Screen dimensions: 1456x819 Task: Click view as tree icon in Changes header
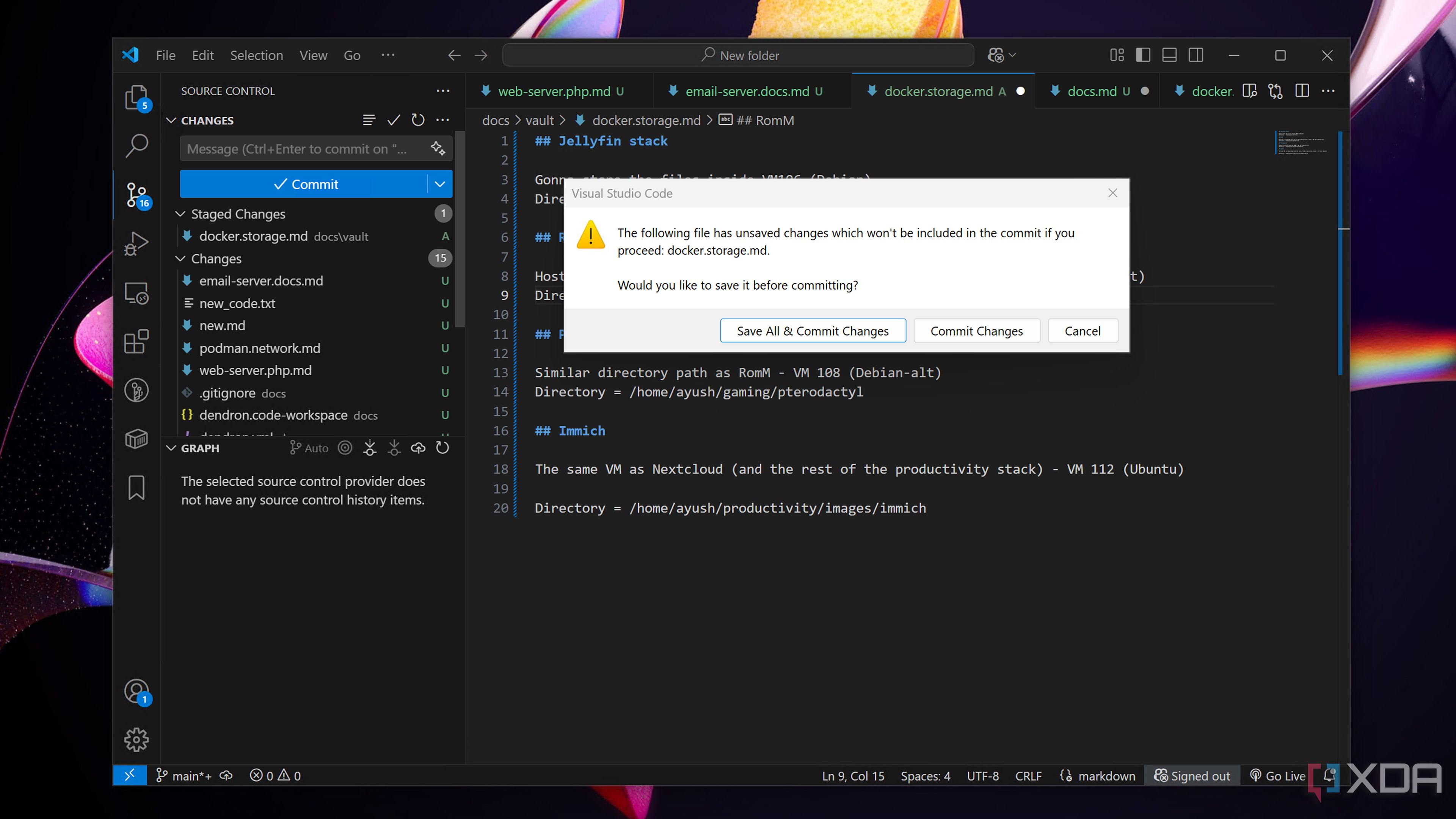pyautogui.click(x=369, y=120)
